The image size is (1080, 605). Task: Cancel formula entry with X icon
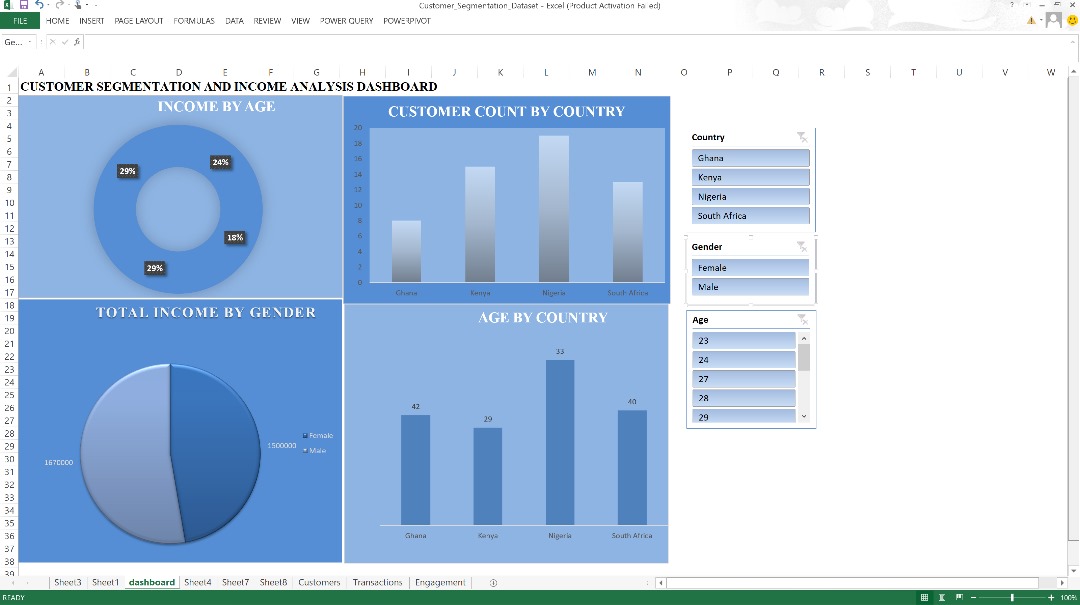point(52,42)
